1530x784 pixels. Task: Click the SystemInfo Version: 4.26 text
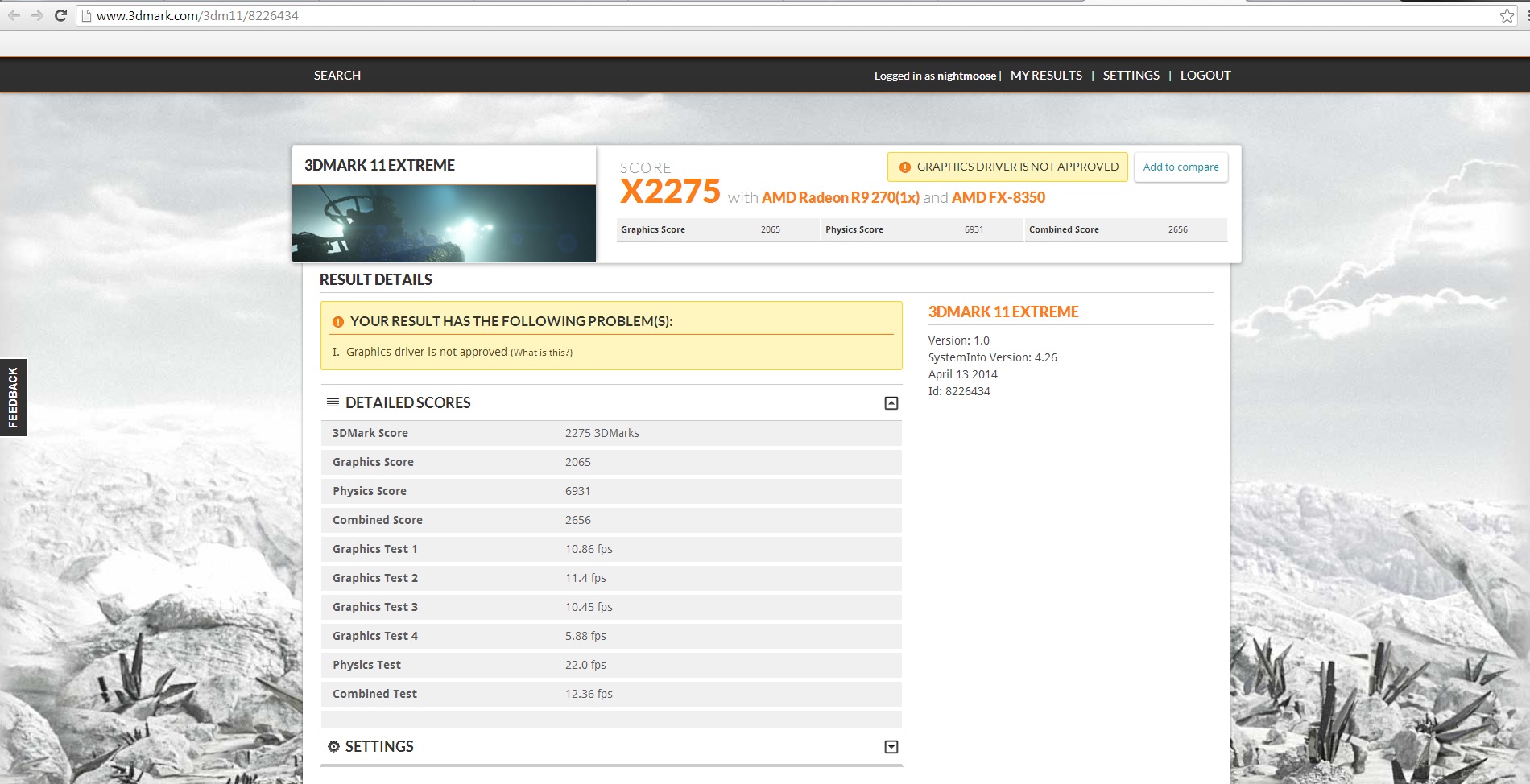(x=992, y=357)
